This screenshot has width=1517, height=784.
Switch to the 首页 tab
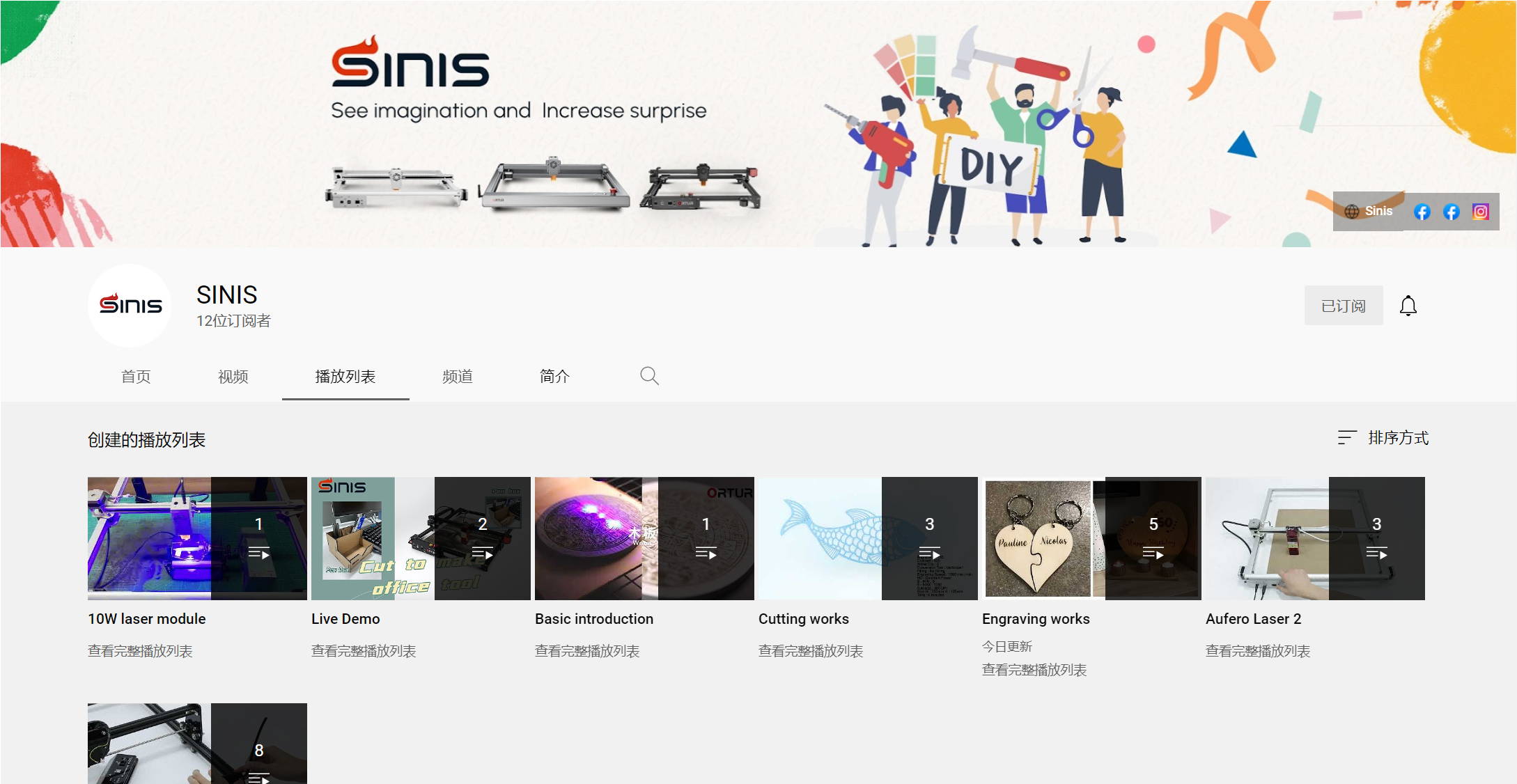tap(136, 377)
